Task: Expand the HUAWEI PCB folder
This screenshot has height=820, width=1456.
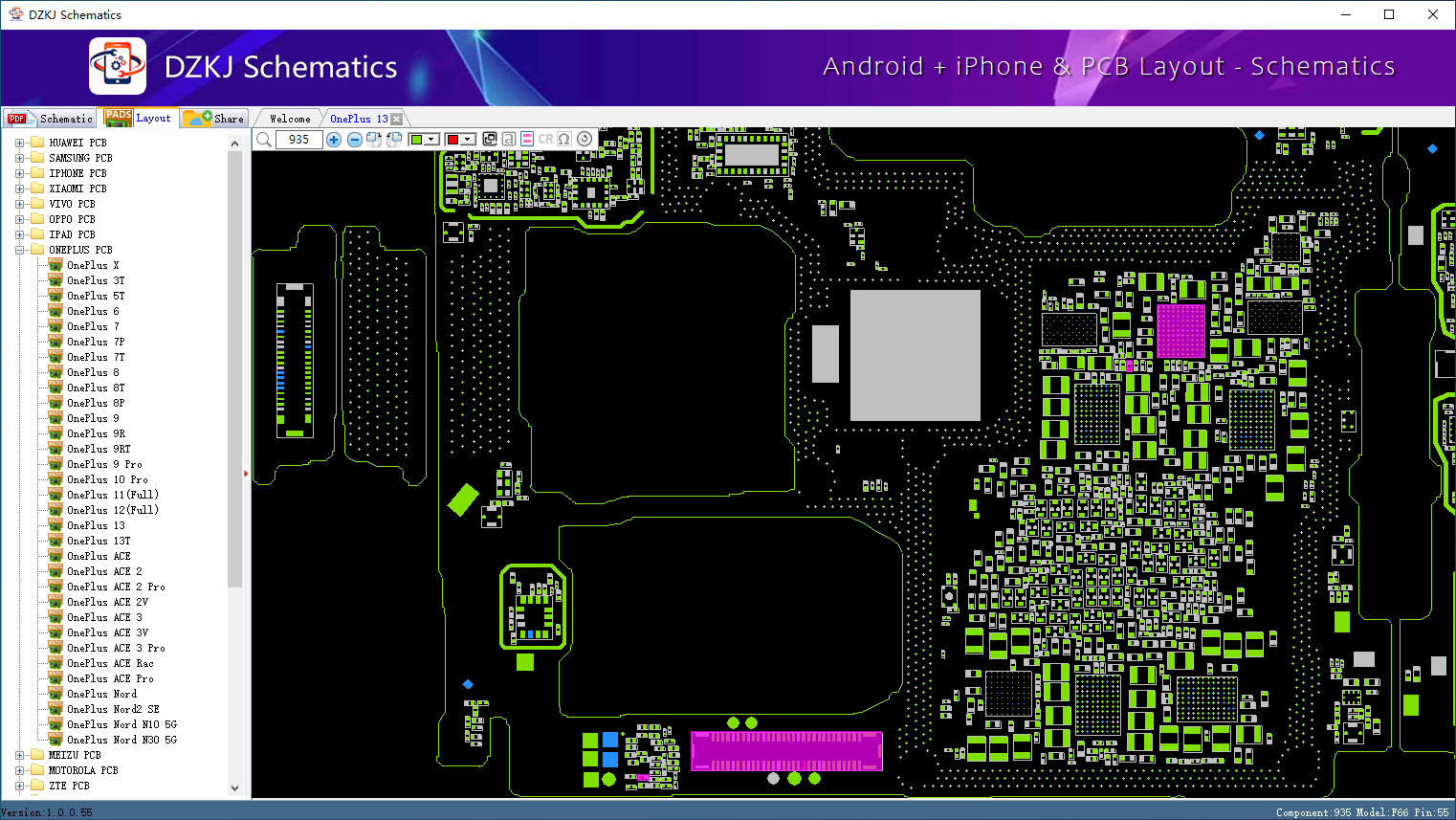Action: click(x=20, y=143)
